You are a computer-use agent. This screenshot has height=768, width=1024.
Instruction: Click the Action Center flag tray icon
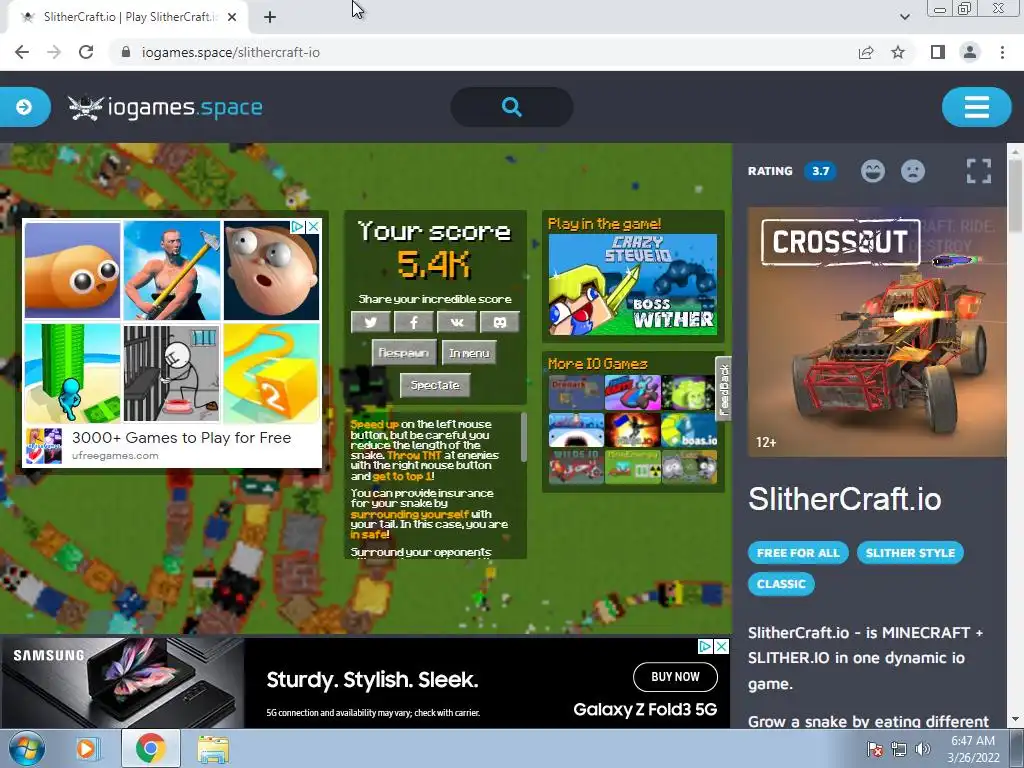click(875, 749)
